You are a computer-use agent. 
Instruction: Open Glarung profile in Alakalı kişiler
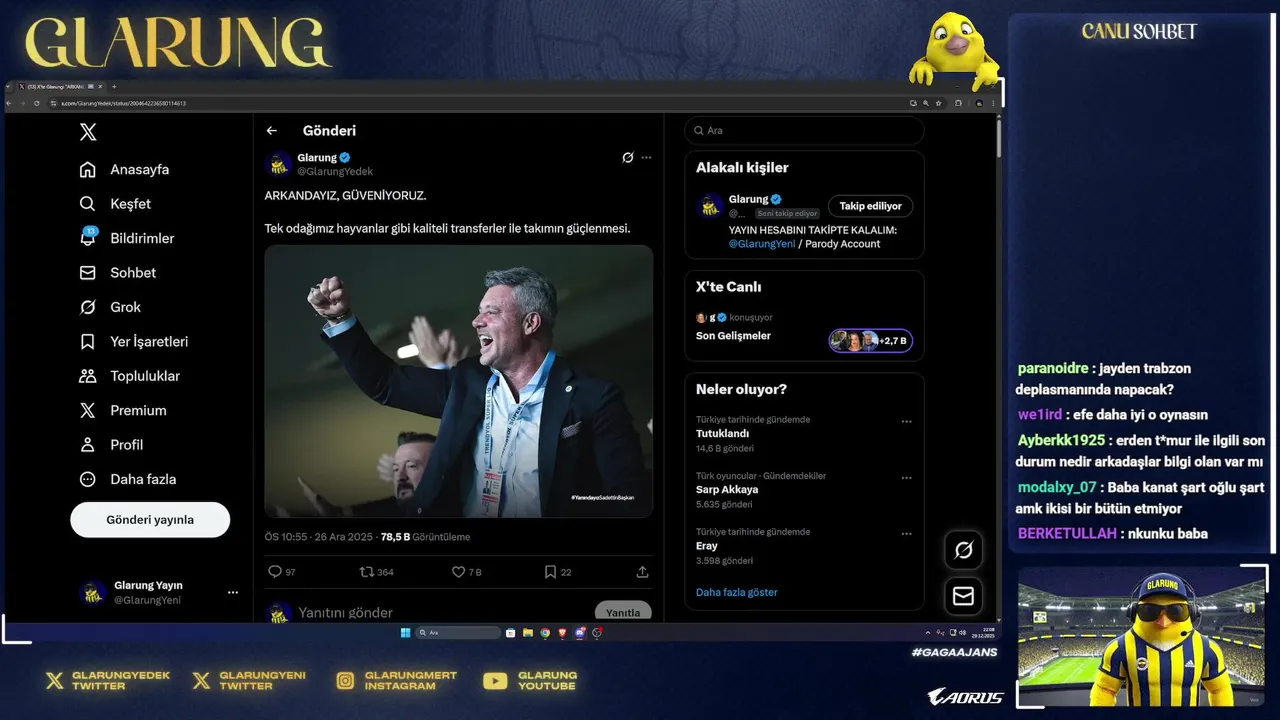(x=748, y=199)
